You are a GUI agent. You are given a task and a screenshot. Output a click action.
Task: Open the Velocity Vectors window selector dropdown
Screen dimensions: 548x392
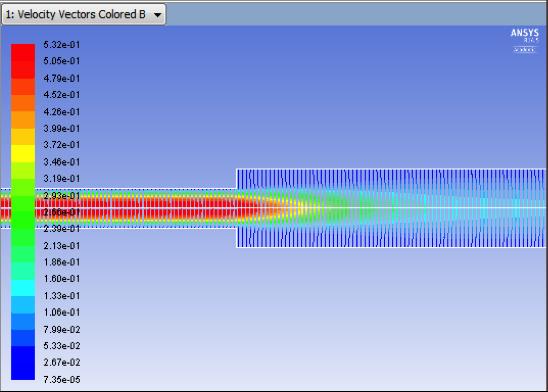[x=84, y=14]
